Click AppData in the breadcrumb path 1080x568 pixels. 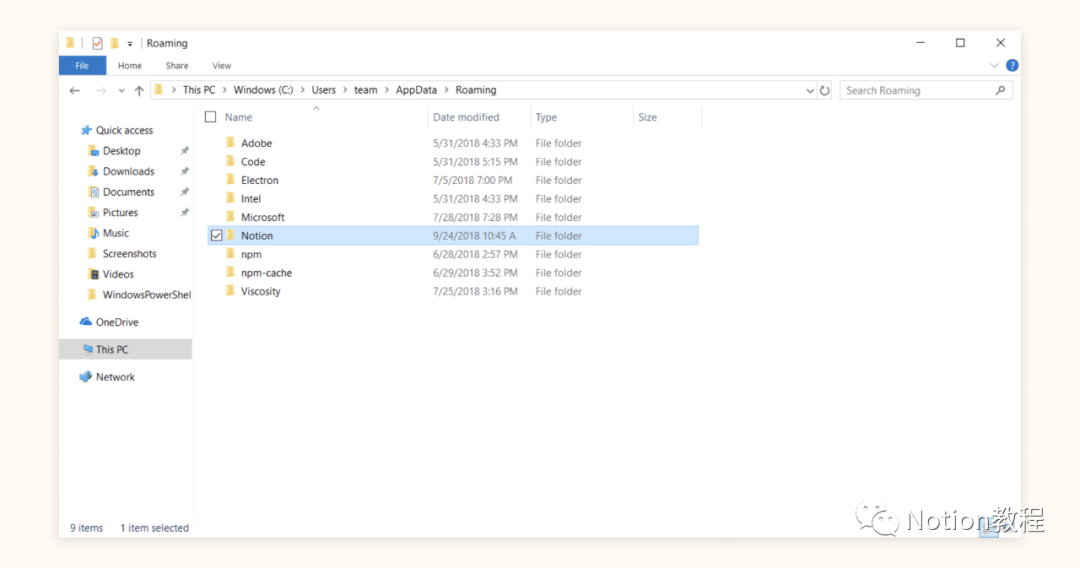point(416,90)
